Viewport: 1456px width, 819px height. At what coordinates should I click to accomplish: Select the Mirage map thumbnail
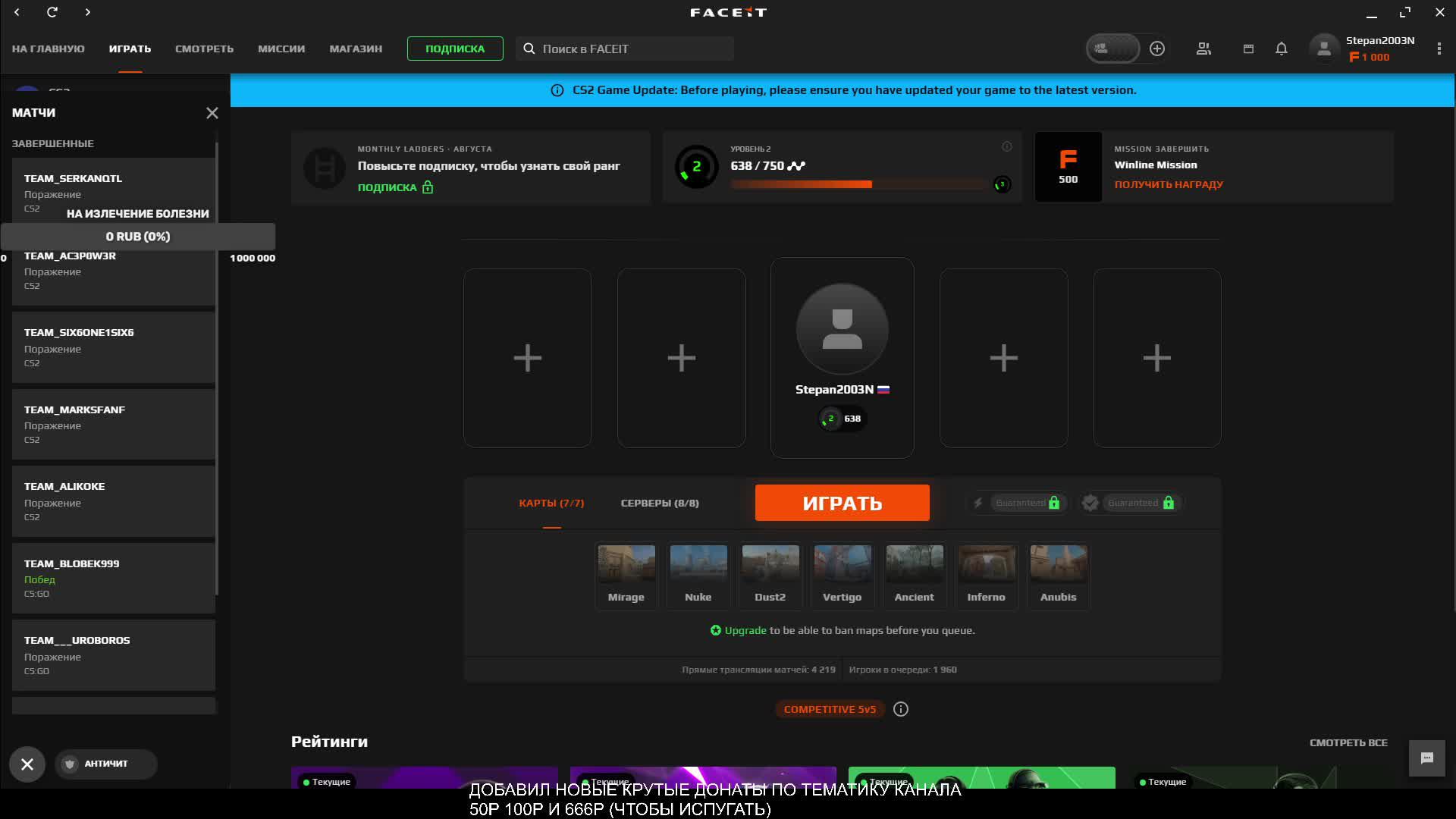[x=626, y=575]
